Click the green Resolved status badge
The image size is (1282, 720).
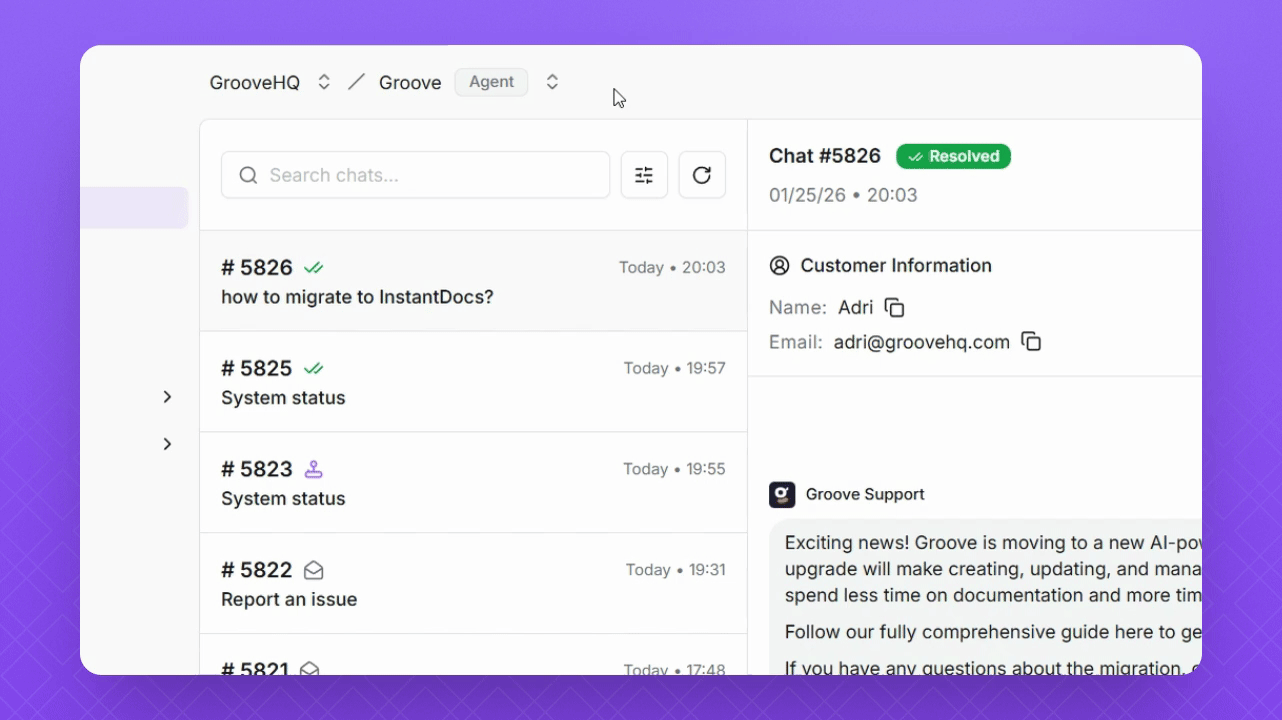(x=954, y=156)
